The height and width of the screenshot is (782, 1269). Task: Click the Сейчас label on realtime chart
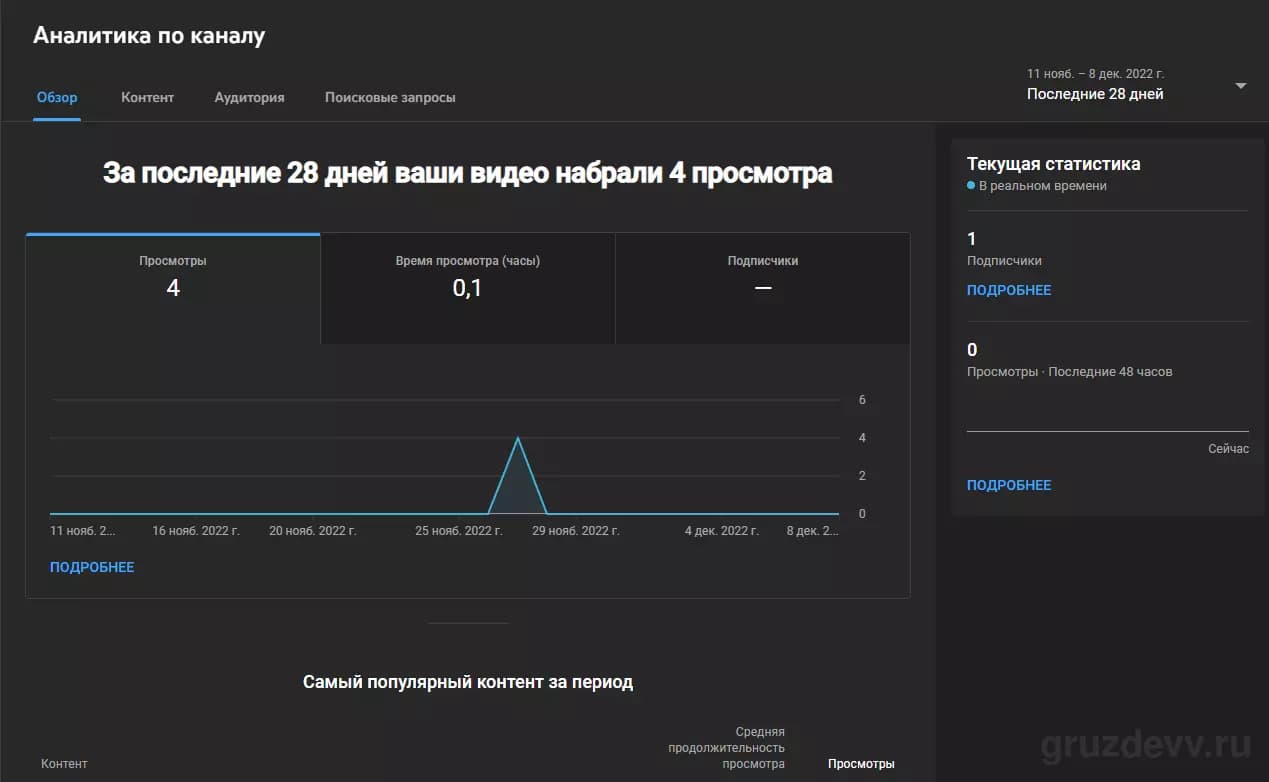pos(1228,449)
